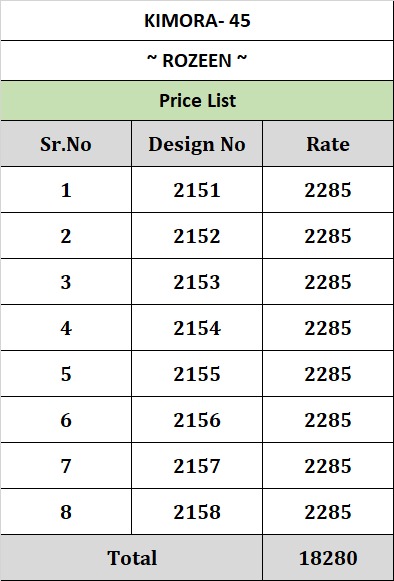Viewport: 394px width, 581px height.
Task: Click design number 2154 cell
Action: coord(197,328)
